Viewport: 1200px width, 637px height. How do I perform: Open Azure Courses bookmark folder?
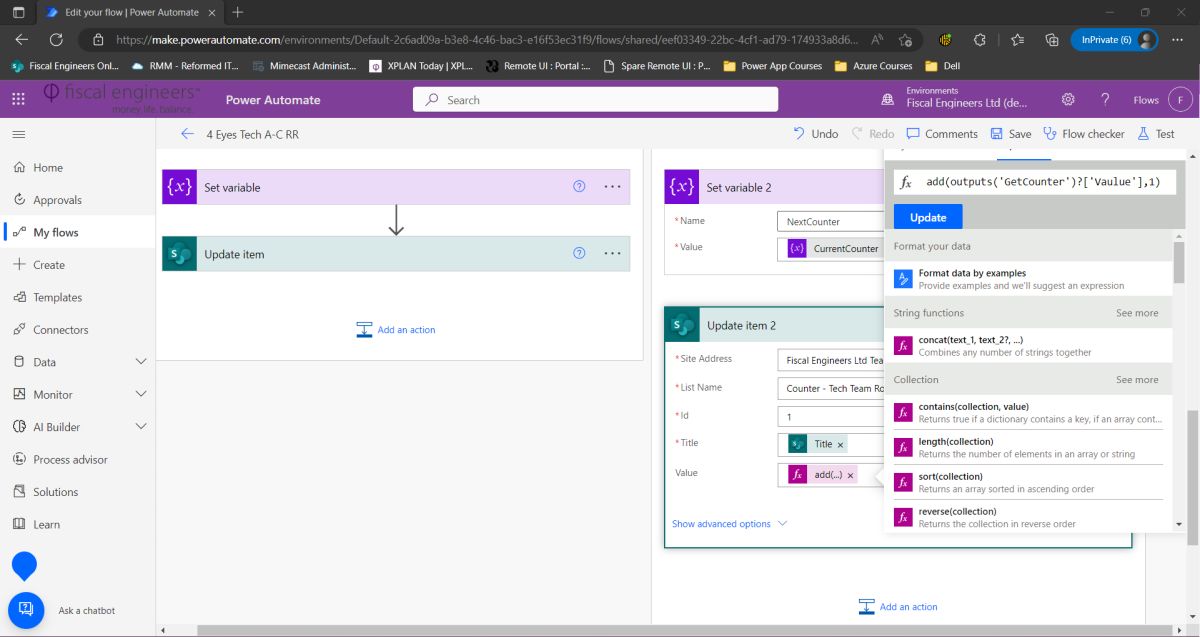pyautogui.click(x=872, y=66)
